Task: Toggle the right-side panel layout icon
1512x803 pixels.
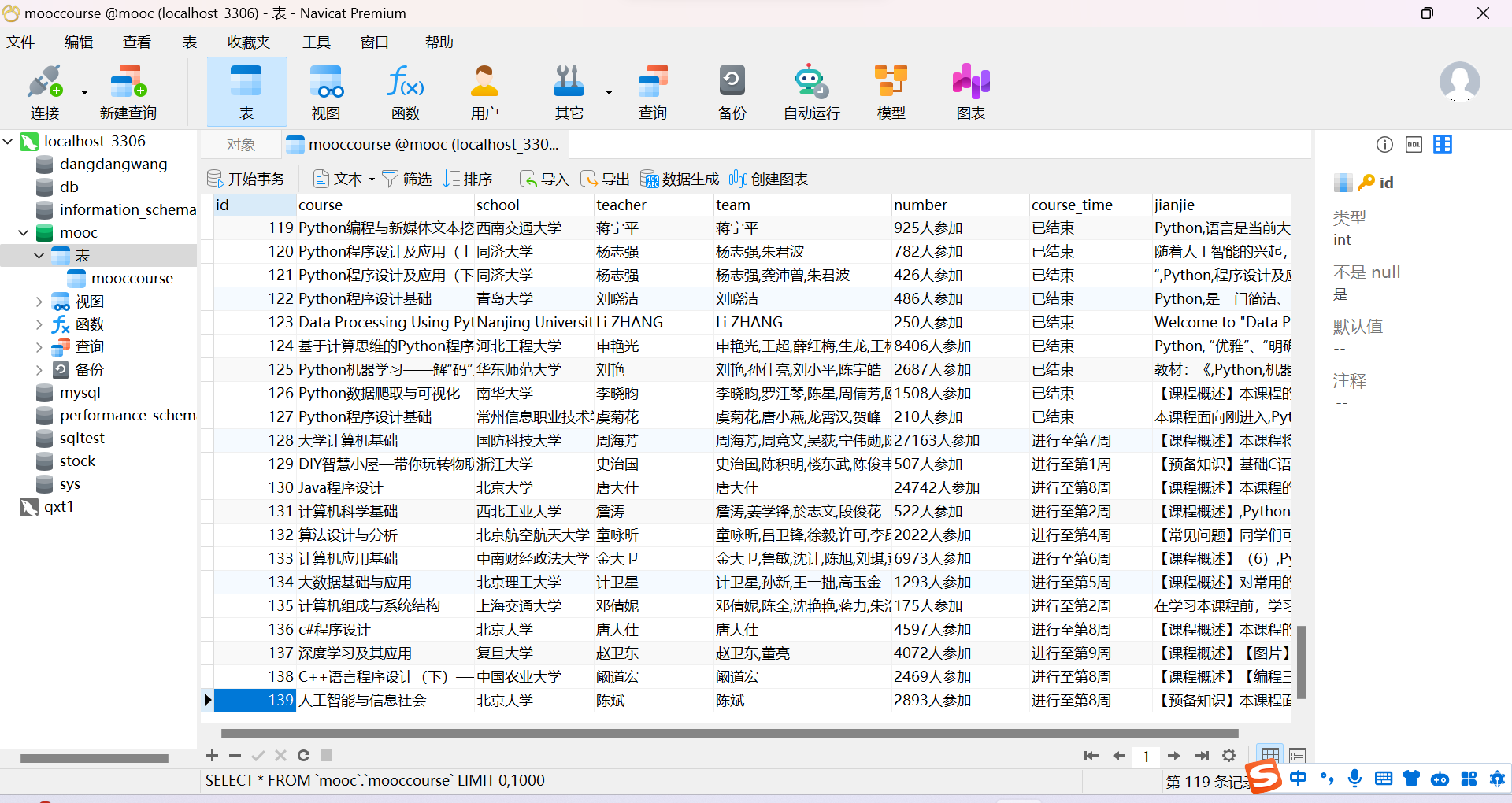Action: pyautogui.click(x=1443, y=144)
